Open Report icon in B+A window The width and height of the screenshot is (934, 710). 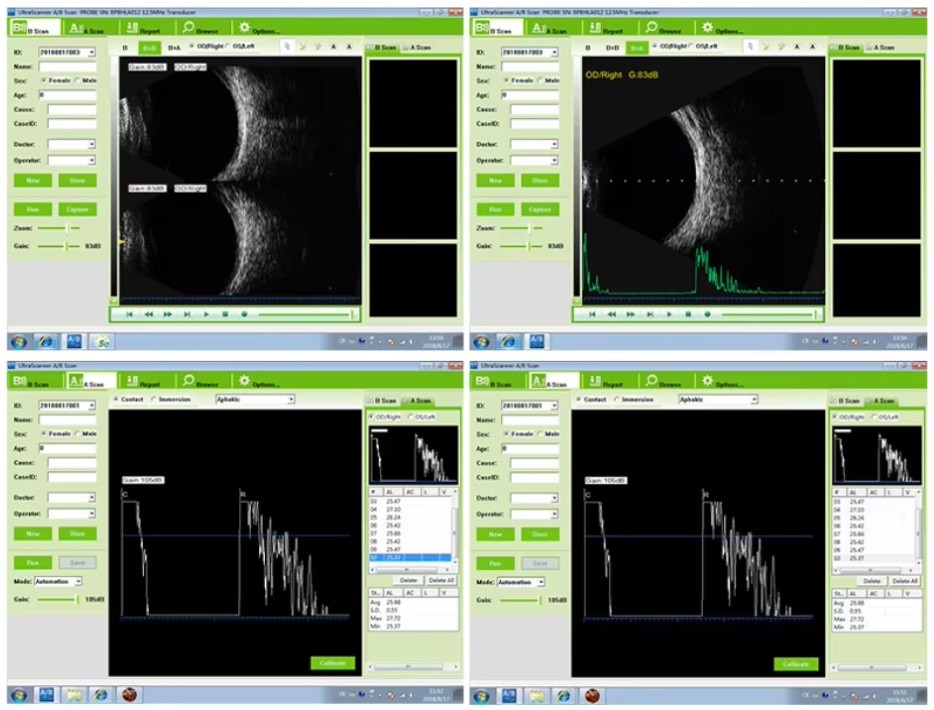click(595, 27)
